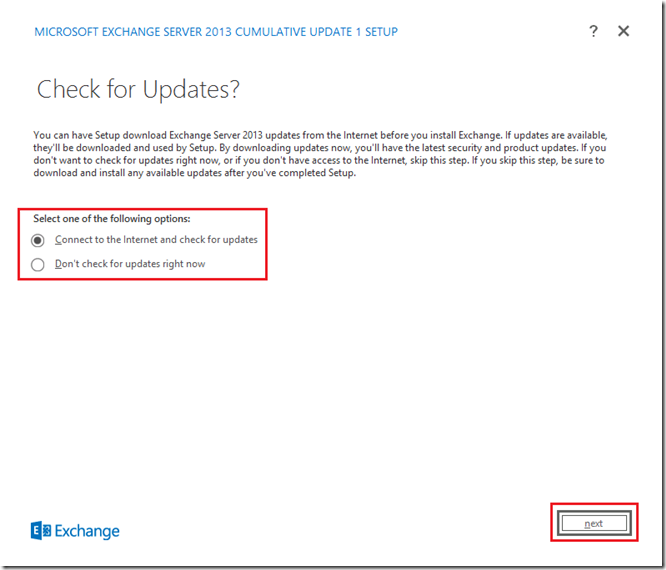Click the "Connect to the Internet and check for updates" label
Viewport: 666px width, 570px height.
pyautogui.click(x=156, y=240)
